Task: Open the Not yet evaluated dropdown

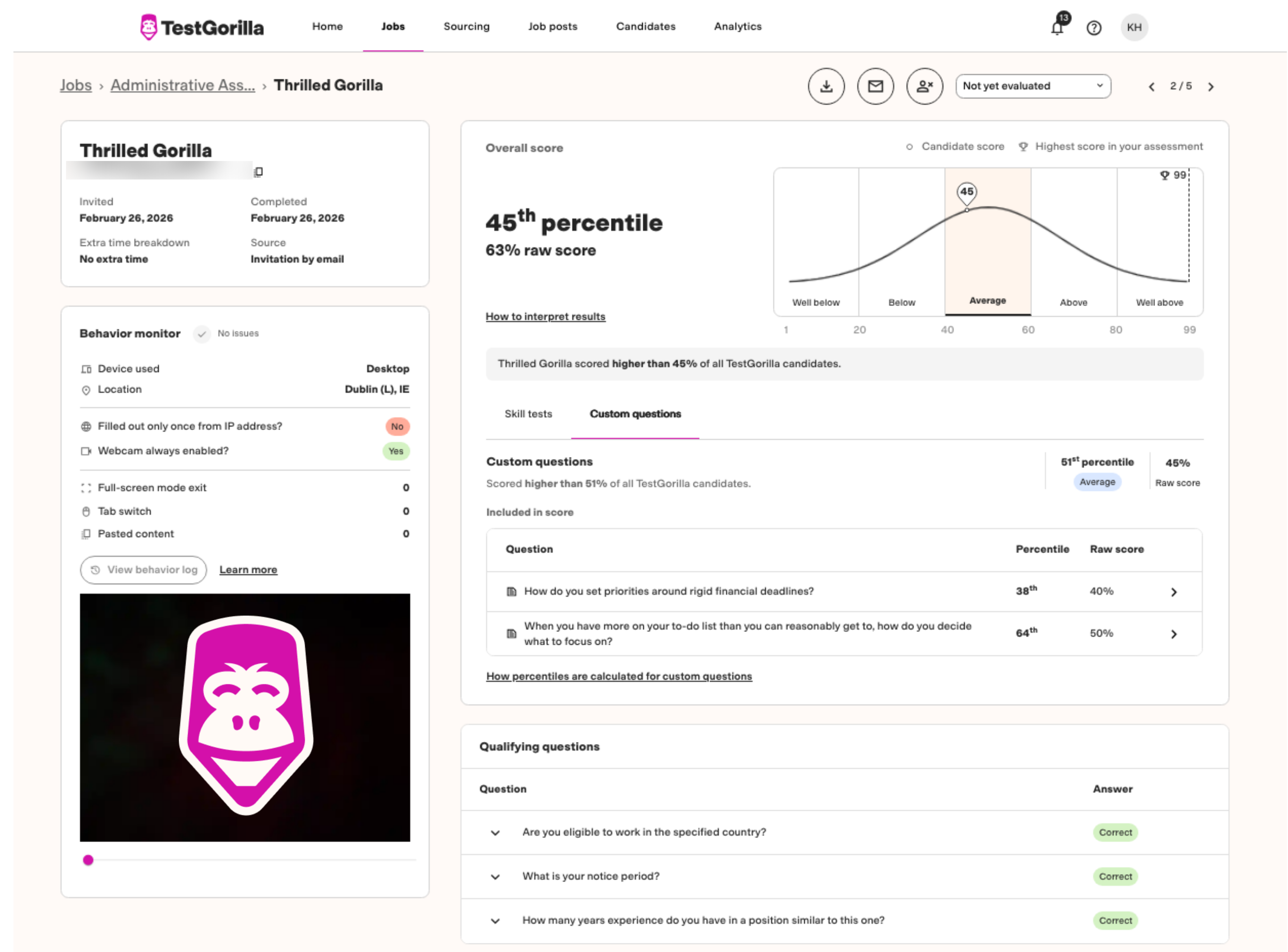Action: tap(1033, 86)
